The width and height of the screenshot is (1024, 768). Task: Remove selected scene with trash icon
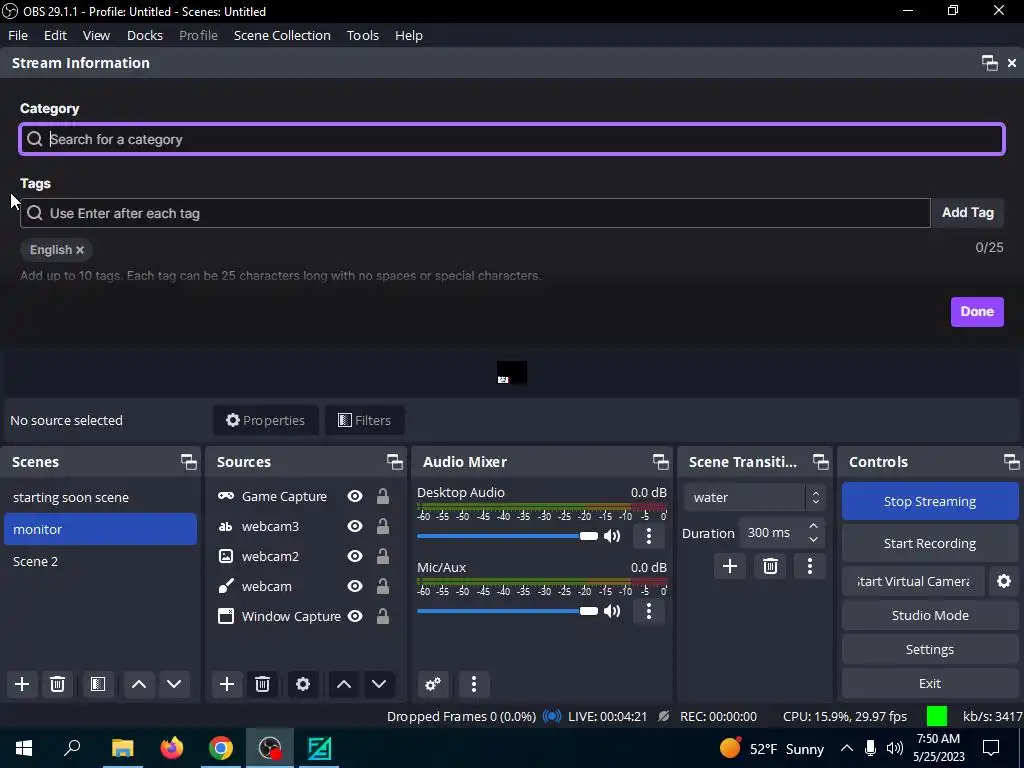[x=57, y=684]
